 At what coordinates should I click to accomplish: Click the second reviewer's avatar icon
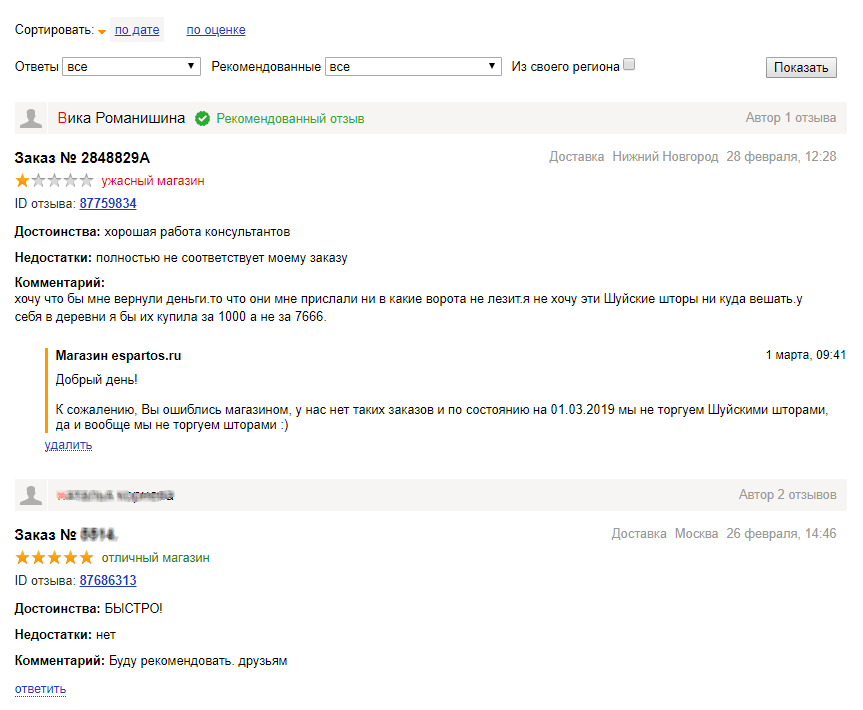pyautogui.click(x=31, y=495)
